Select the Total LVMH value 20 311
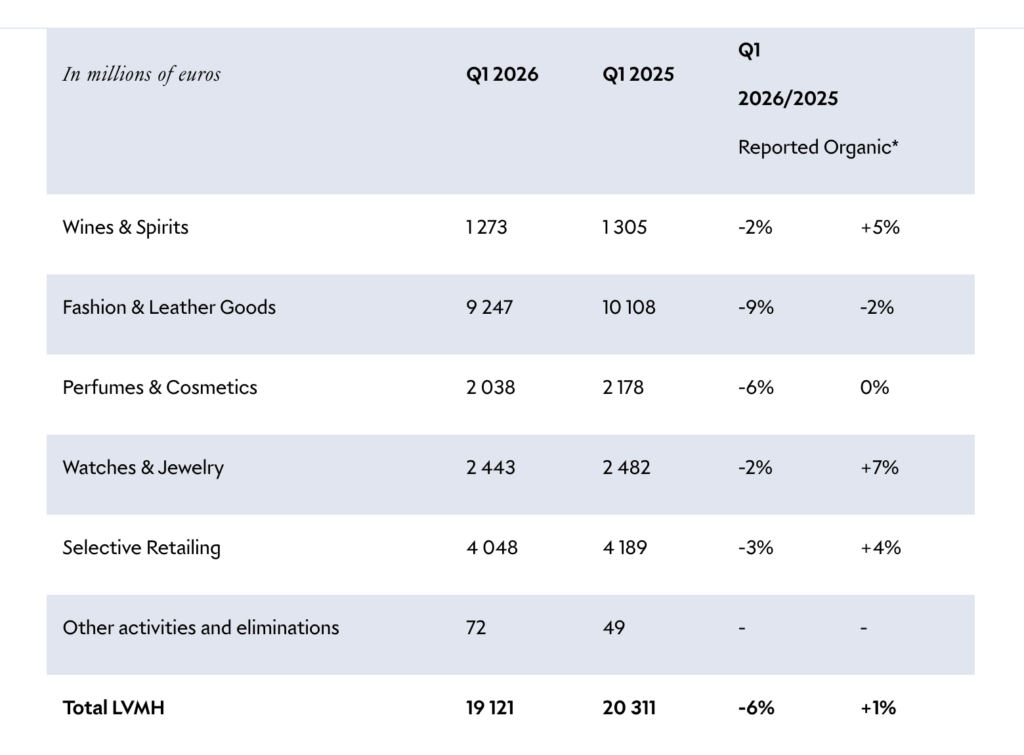 [630, 707]
